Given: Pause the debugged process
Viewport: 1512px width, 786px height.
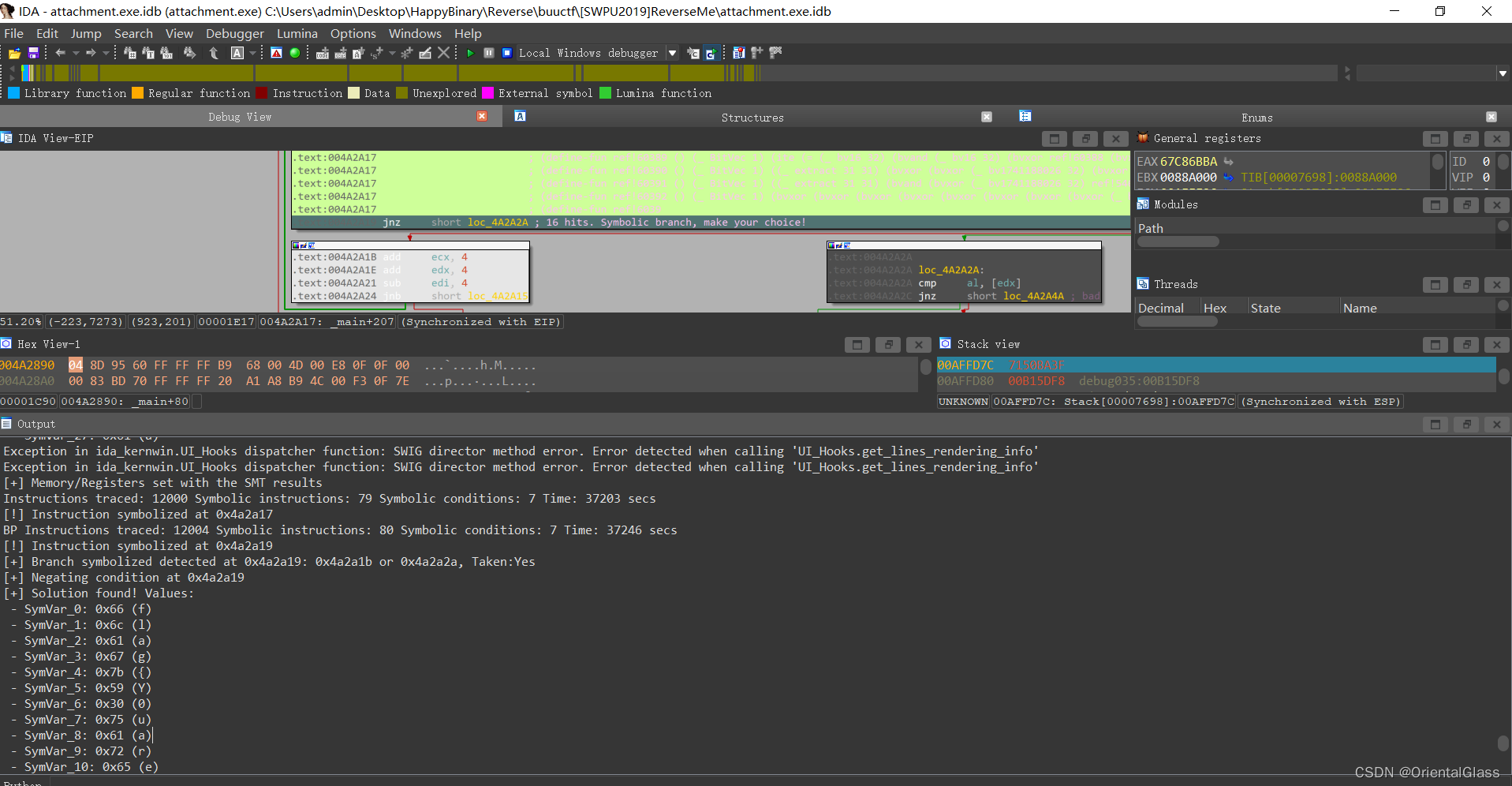Looking at the screenshot, I should coord(489,53).
